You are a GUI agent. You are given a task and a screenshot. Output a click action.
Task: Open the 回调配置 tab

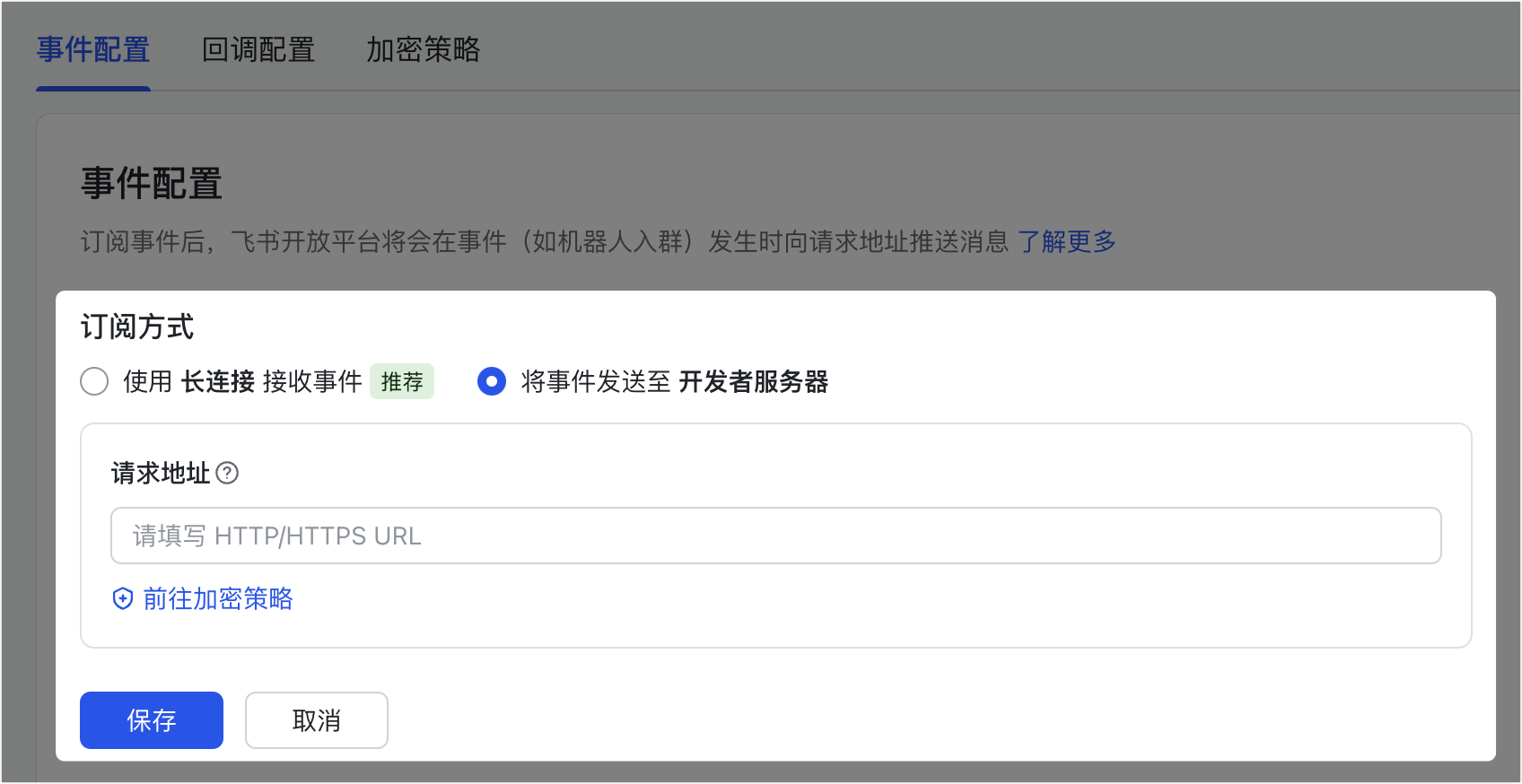pos(258,50)
